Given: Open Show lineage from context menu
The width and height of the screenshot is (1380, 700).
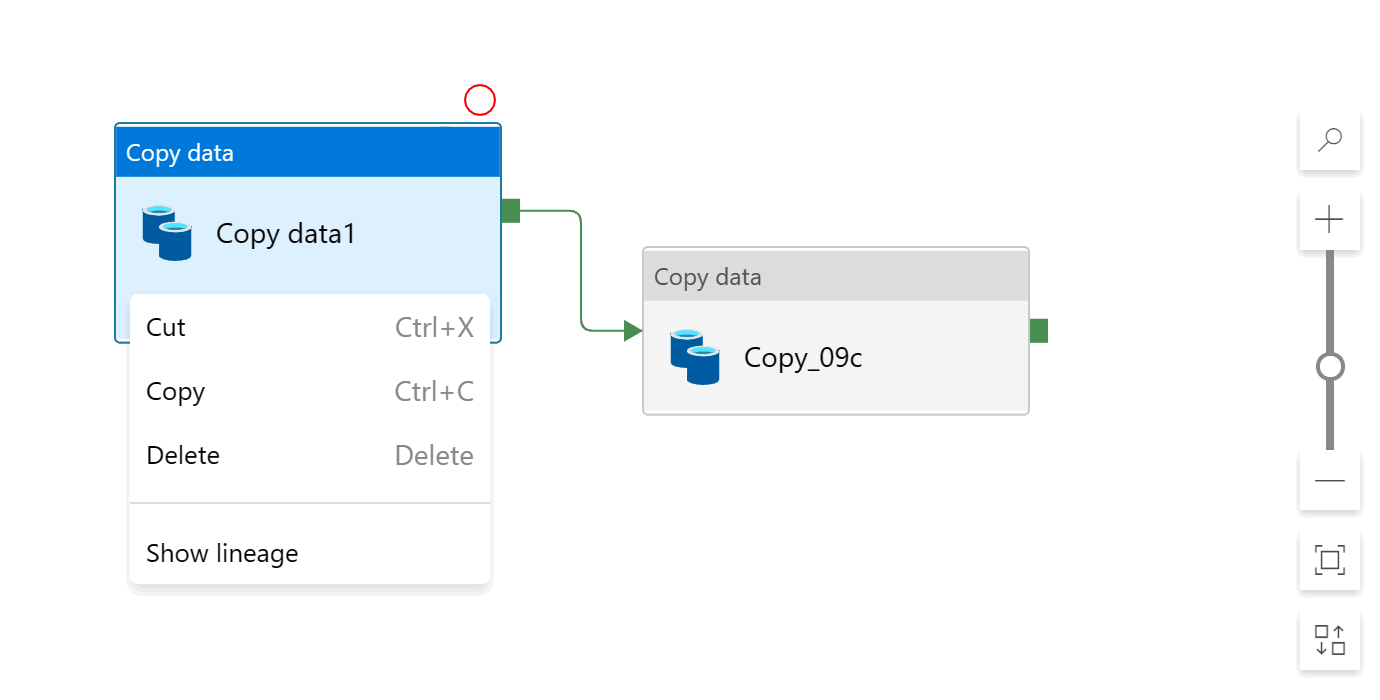Looking at the screenshot, I should pyautogui.click(x=222, y=554).
